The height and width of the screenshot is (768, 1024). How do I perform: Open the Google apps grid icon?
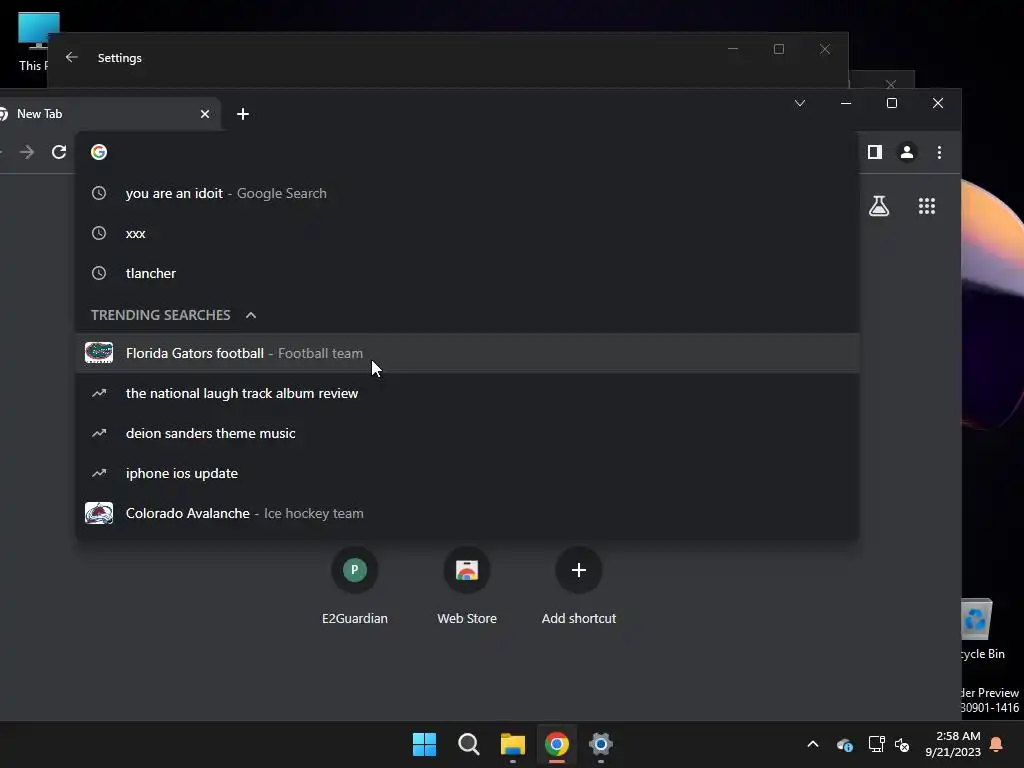(927, 206)
